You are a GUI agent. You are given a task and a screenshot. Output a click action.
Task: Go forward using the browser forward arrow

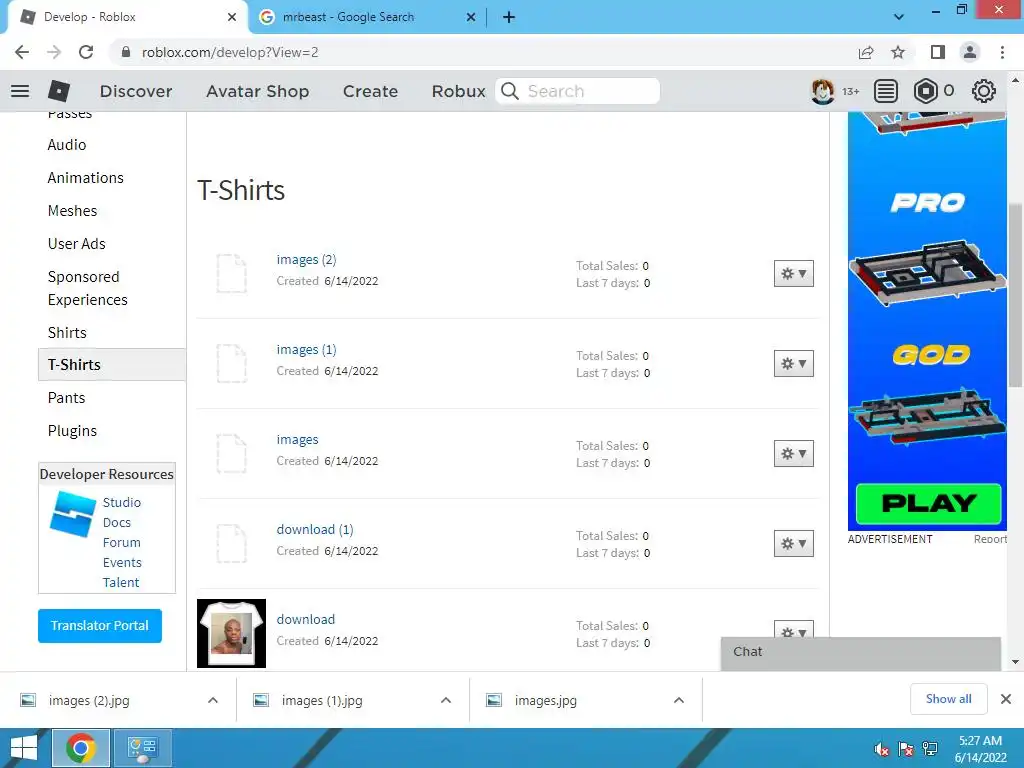[54, 52]
